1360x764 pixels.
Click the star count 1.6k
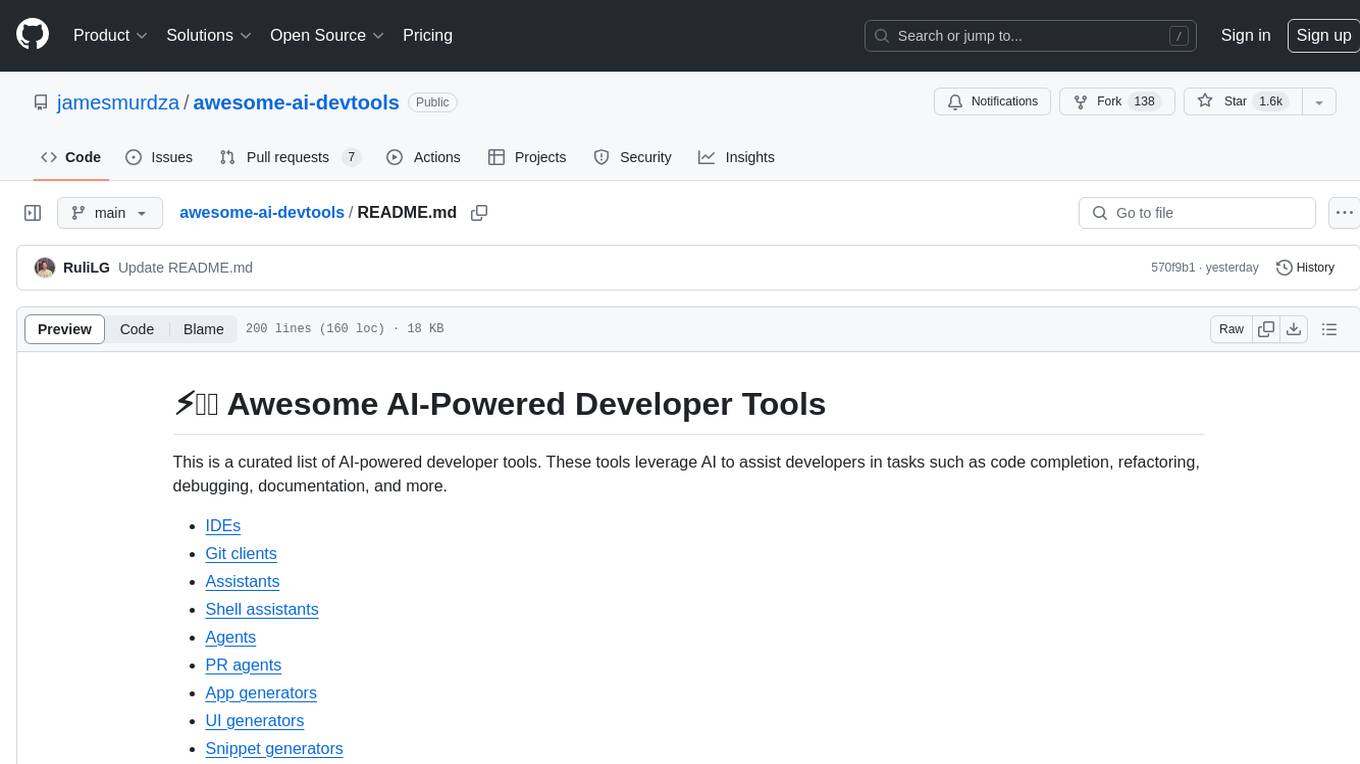coord(1270,102)
